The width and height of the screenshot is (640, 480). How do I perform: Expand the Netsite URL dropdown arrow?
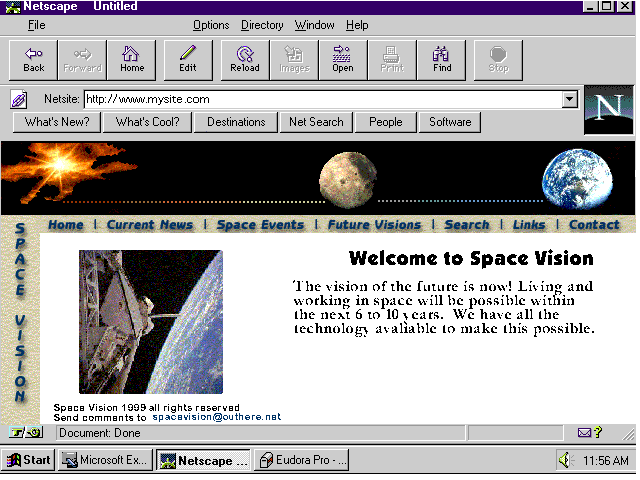(569, 99)
